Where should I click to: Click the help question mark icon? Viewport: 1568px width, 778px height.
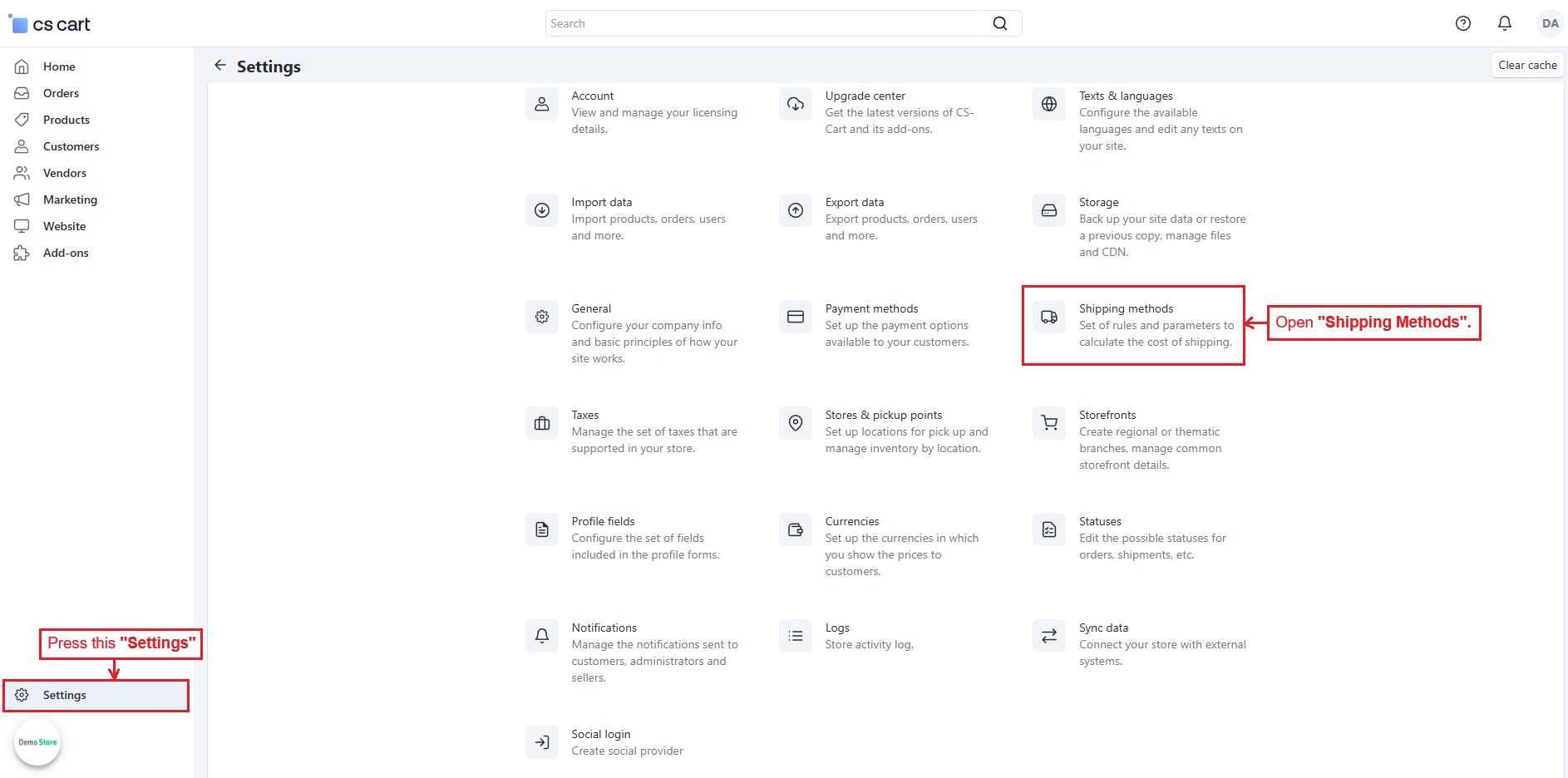click(1463, 23)
